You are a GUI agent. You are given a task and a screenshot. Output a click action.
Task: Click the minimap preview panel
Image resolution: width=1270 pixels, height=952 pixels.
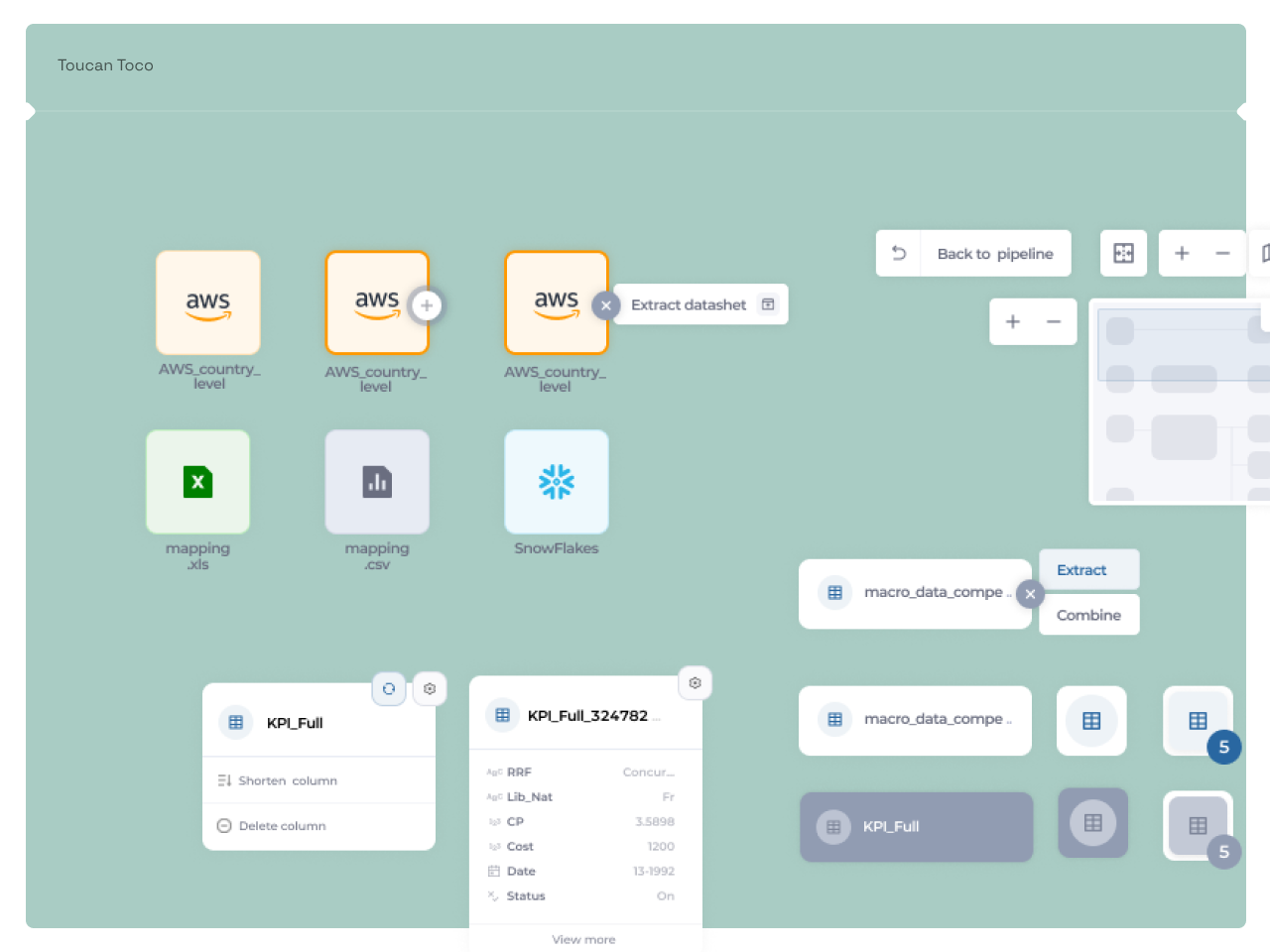1179,402
